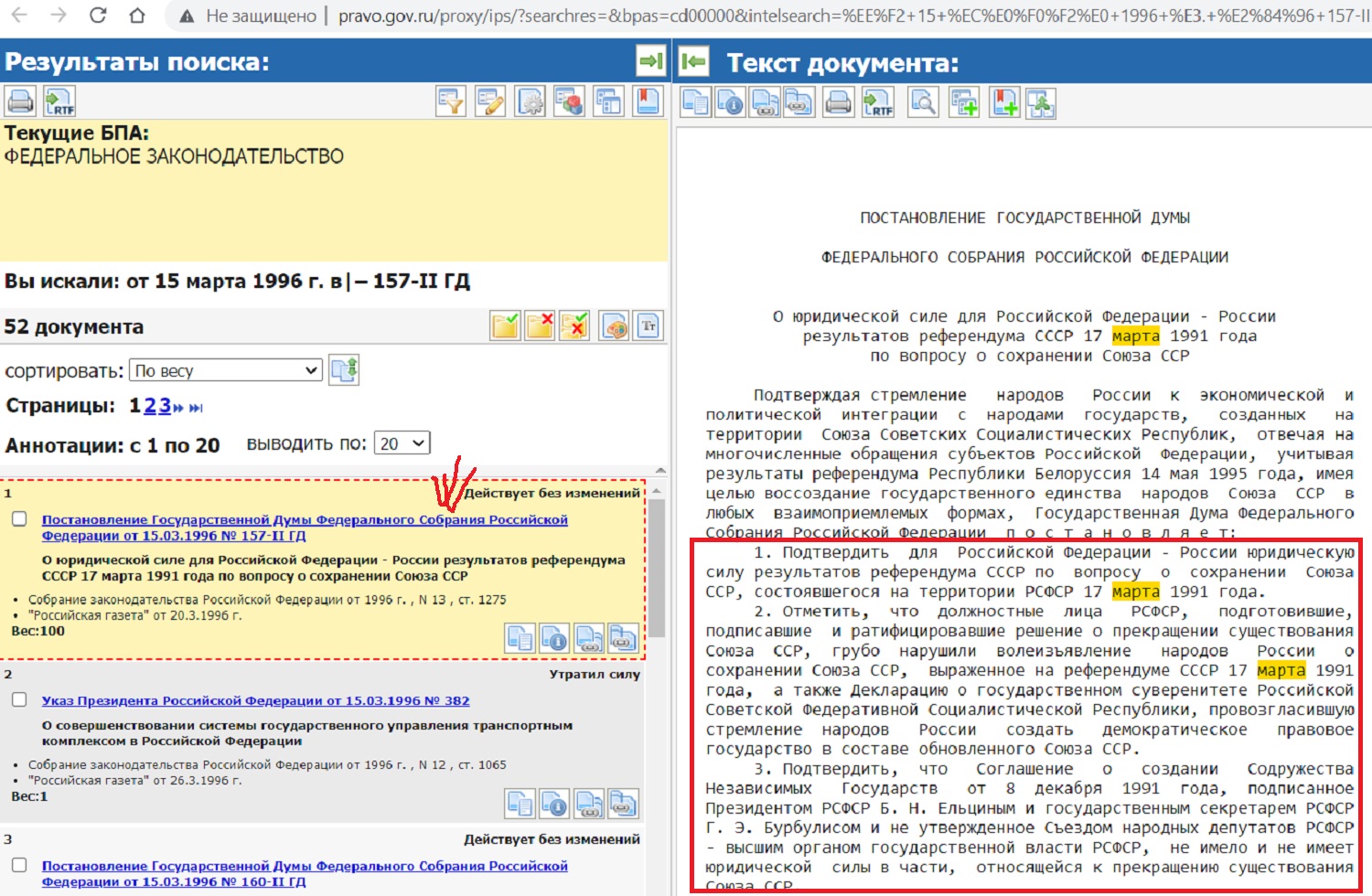
Task: Click 'ПОСТАНОВЛЕНИЕ ГОСУДАРСТВЕННОЙ ДУМЫ' heading
Action: pos(1024,218)
